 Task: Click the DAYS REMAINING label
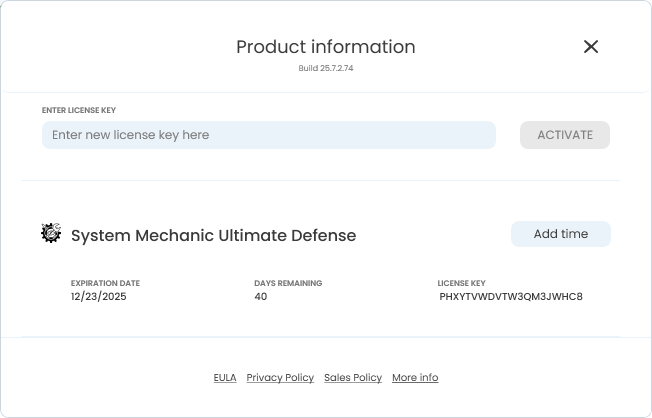(x=288, y=283)
